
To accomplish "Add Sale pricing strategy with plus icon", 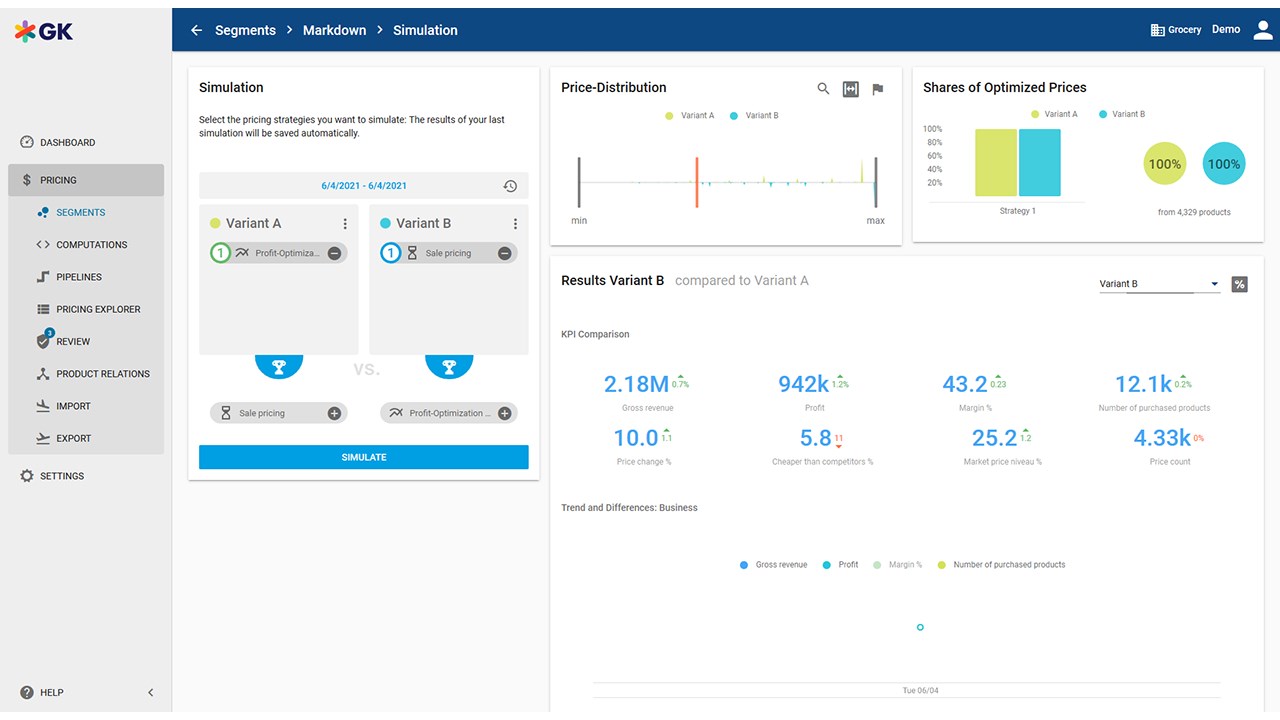I will [x=335, y=413].
